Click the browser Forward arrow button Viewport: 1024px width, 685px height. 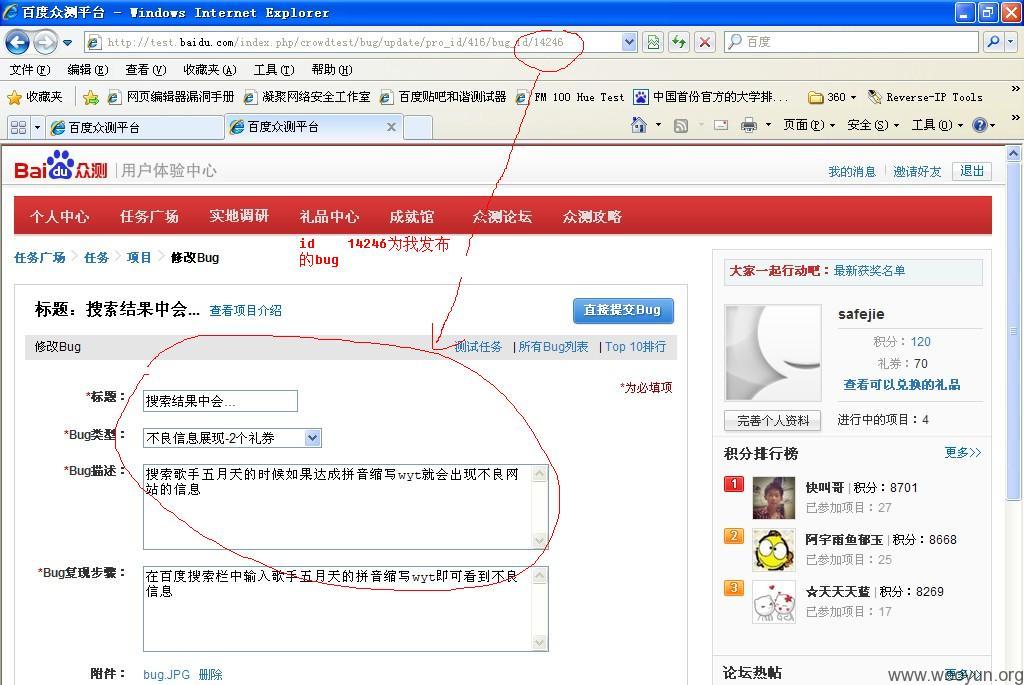[44, 42]
